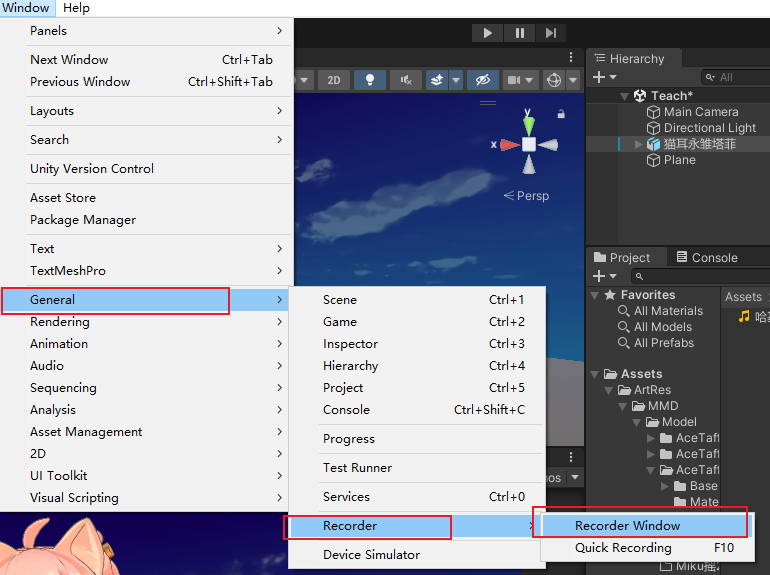Open the Window menu
Viewport: 770px width, 575px height.
pos(26,8)
